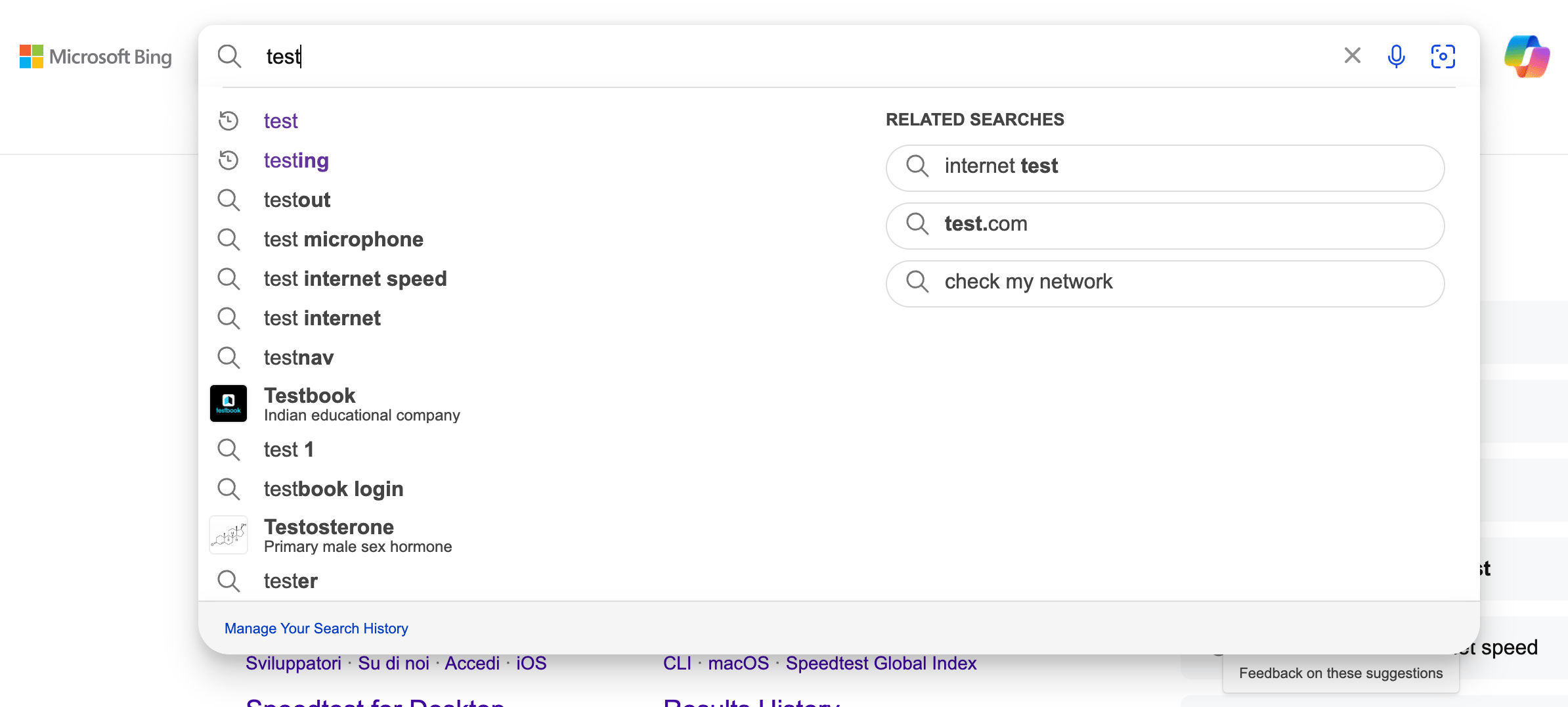The image size is (1568, 707).
Task: Select the 'test.com' related search
Action: 1164,225
